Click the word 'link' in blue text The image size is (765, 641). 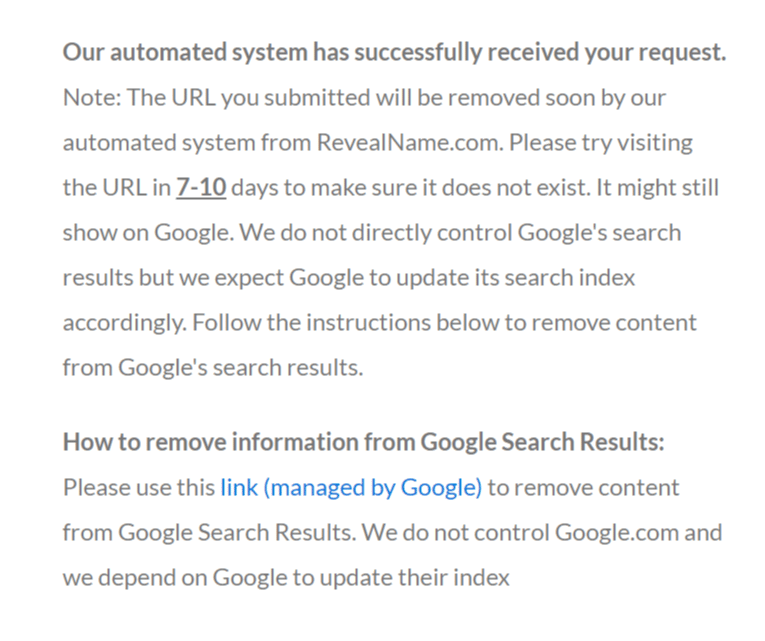pyautogui.click(x=239, y=487)
